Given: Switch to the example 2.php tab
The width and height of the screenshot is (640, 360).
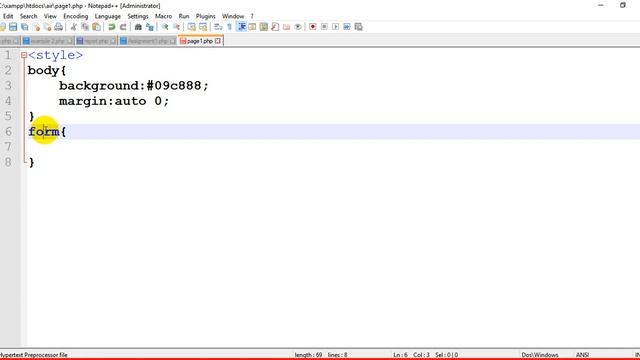Looking at the screenshot, I should (x=47, y=41).
